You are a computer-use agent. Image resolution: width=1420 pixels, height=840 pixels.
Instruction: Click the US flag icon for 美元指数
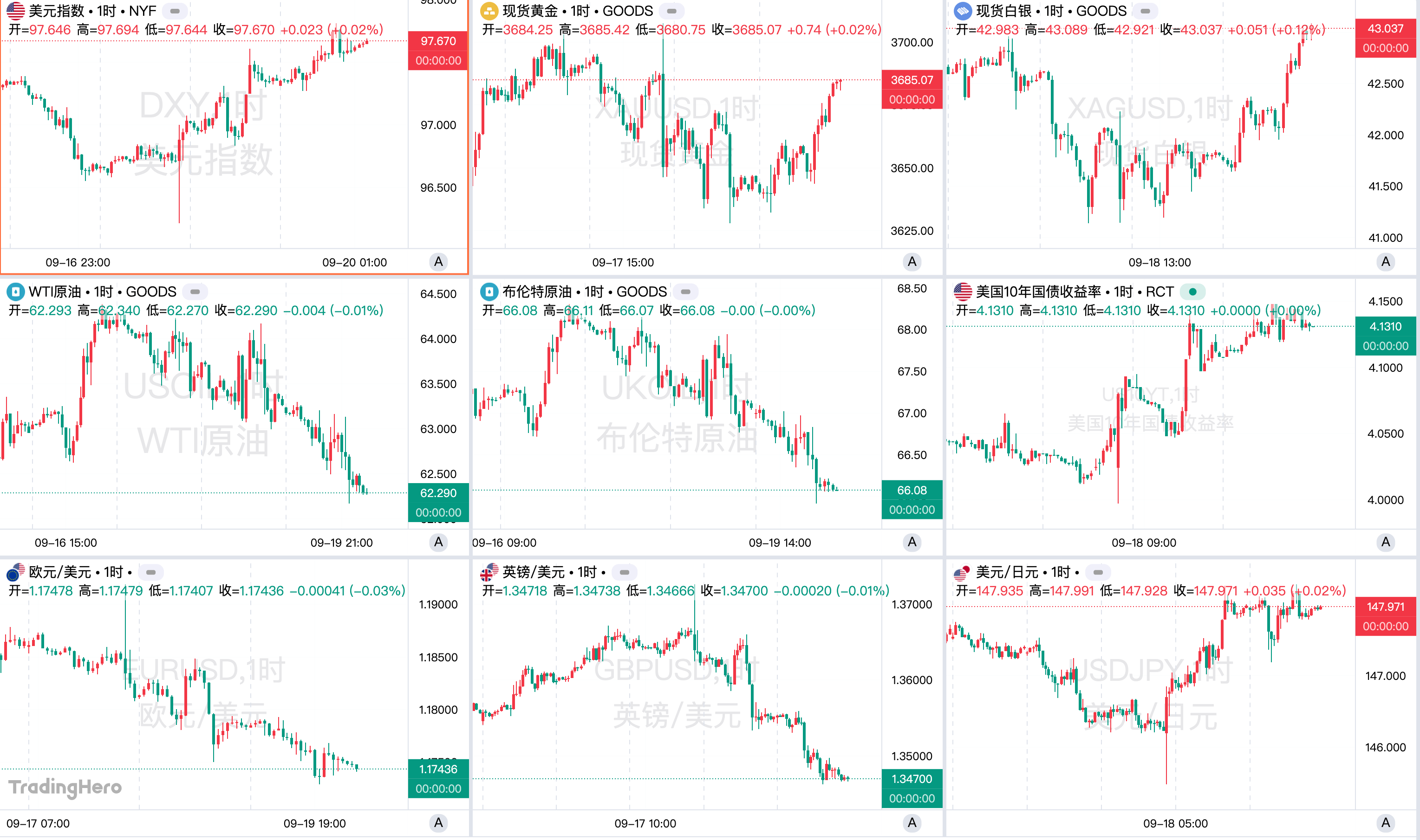click(x=15, y=11)
